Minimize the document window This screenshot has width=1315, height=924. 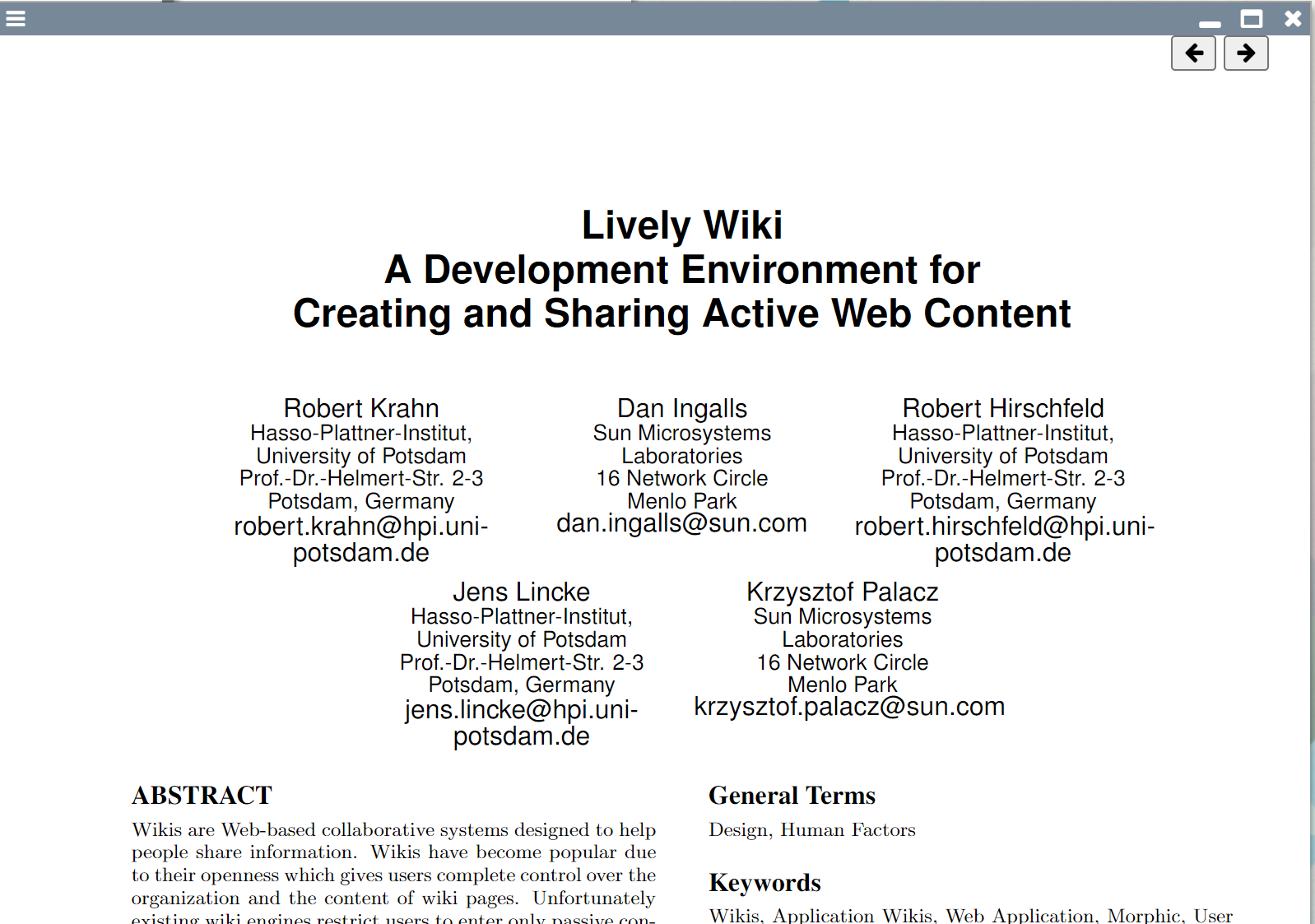(1210, 21)
